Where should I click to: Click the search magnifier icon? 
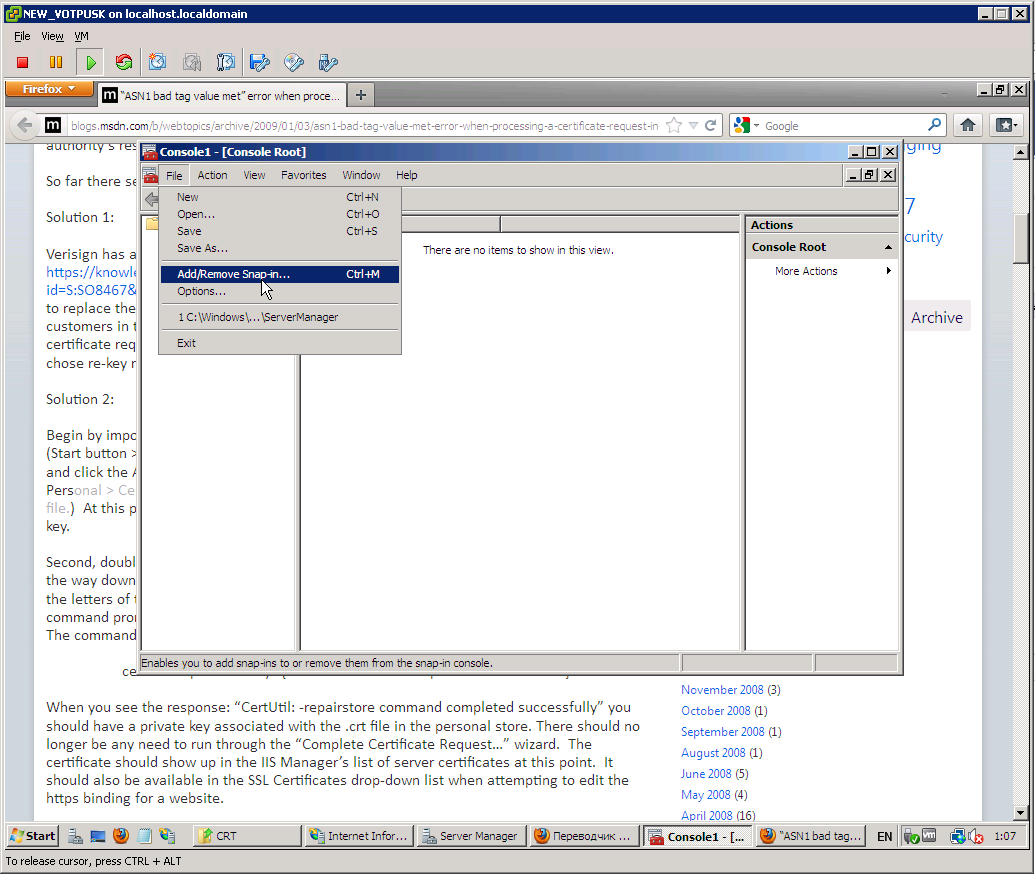pyautogui.click(x=934, y=125)
